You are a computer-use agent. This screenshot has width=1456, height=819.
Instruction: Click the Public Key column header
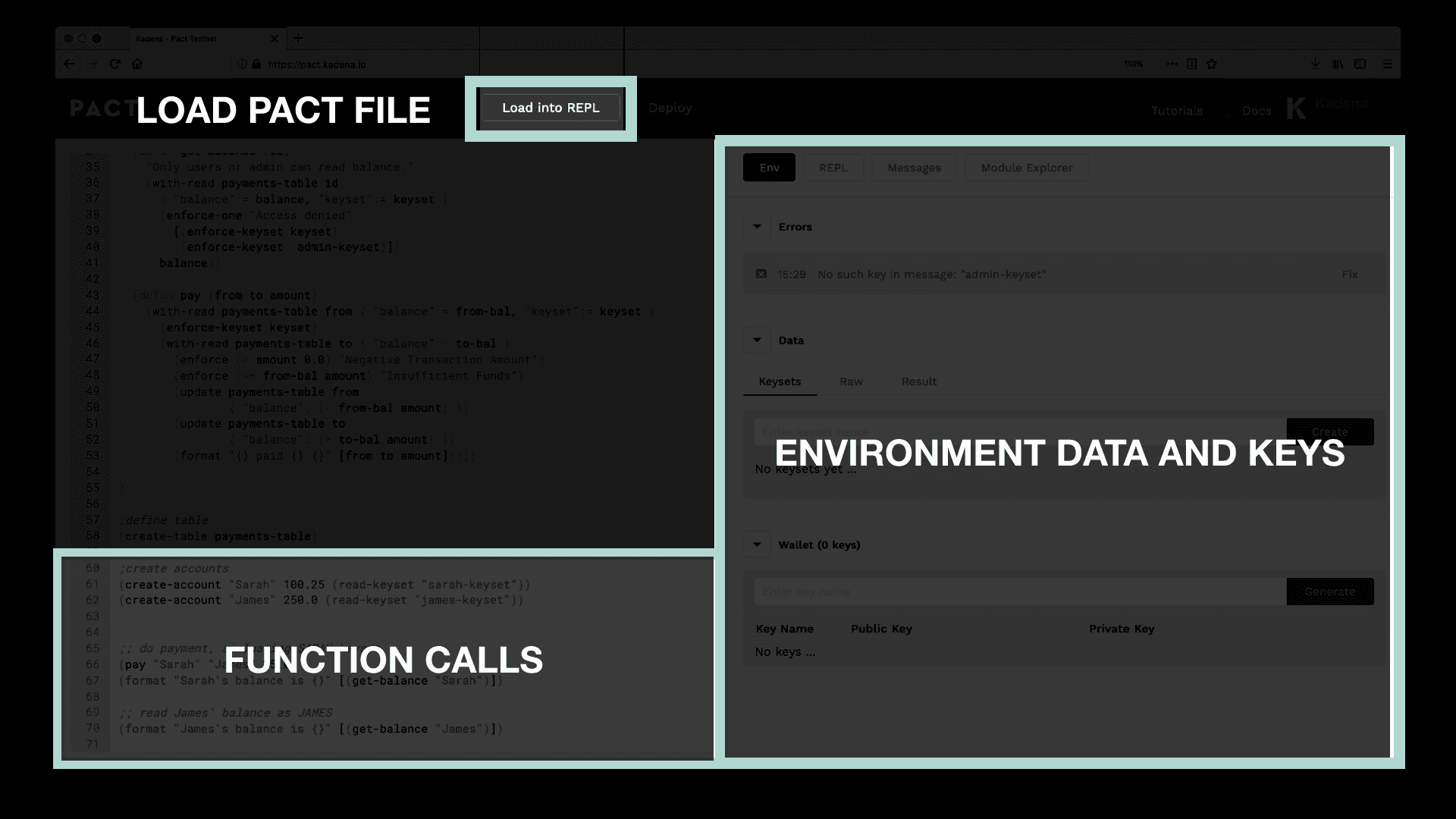click(881, 629)
